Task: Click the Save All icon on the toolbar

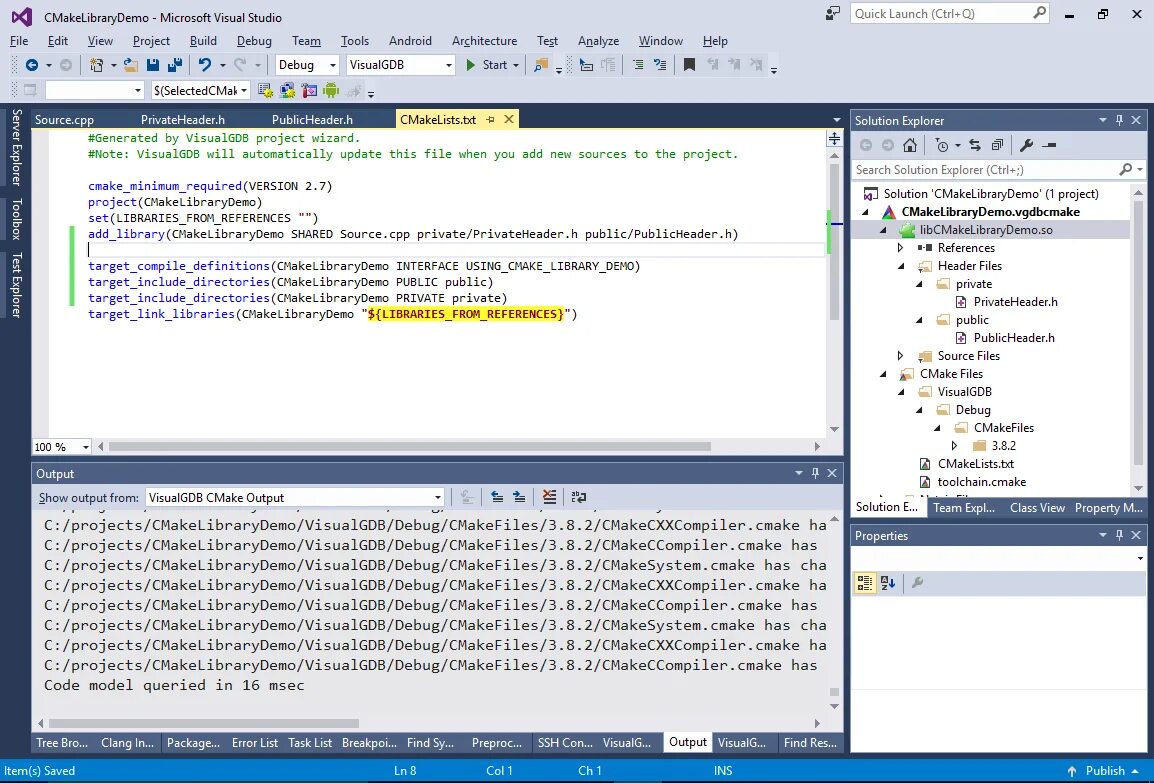Action: 177,64
